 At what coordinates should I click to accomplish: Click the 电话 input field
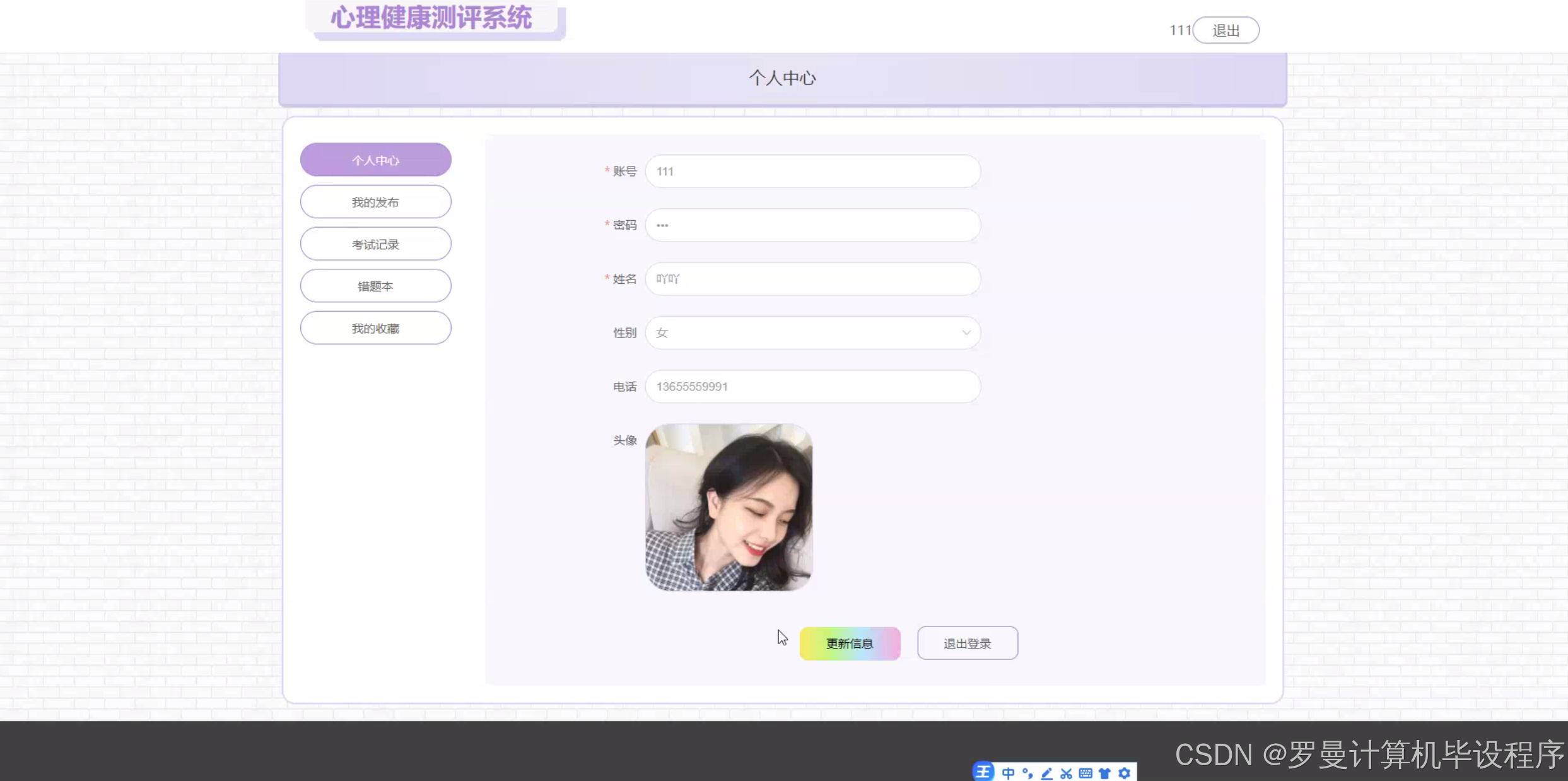tap(812, 386)
